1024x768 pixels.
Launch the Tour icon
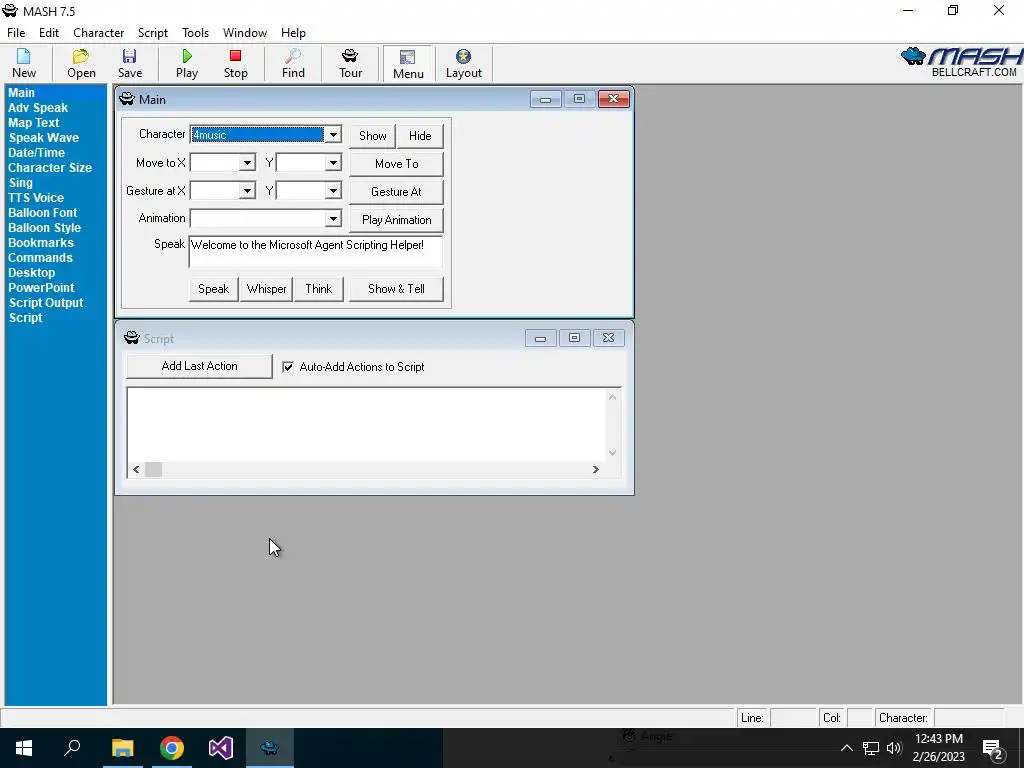click(350, 63)
